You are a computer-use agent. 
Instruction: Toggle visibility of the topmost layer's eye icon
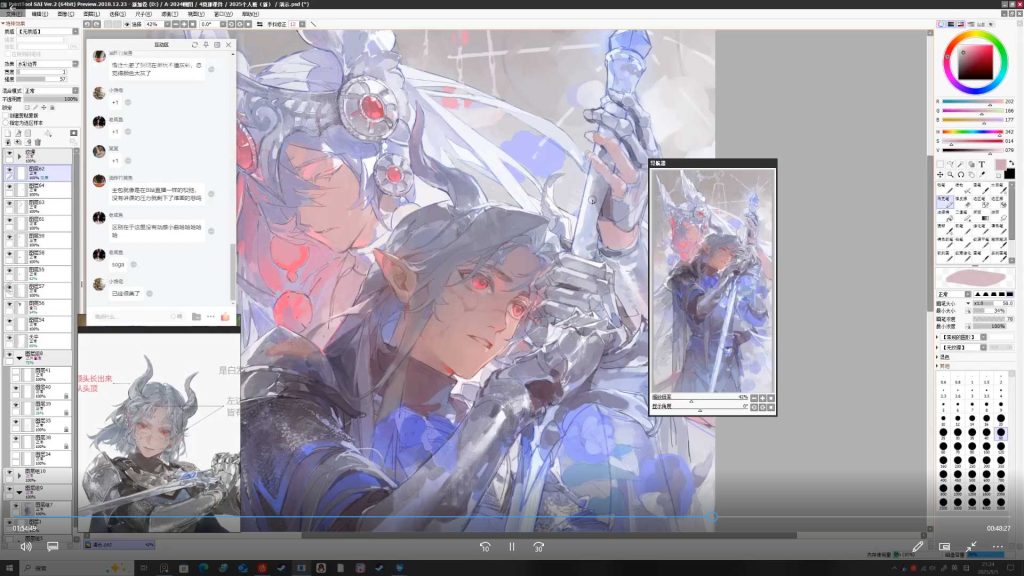pos(8,153)
